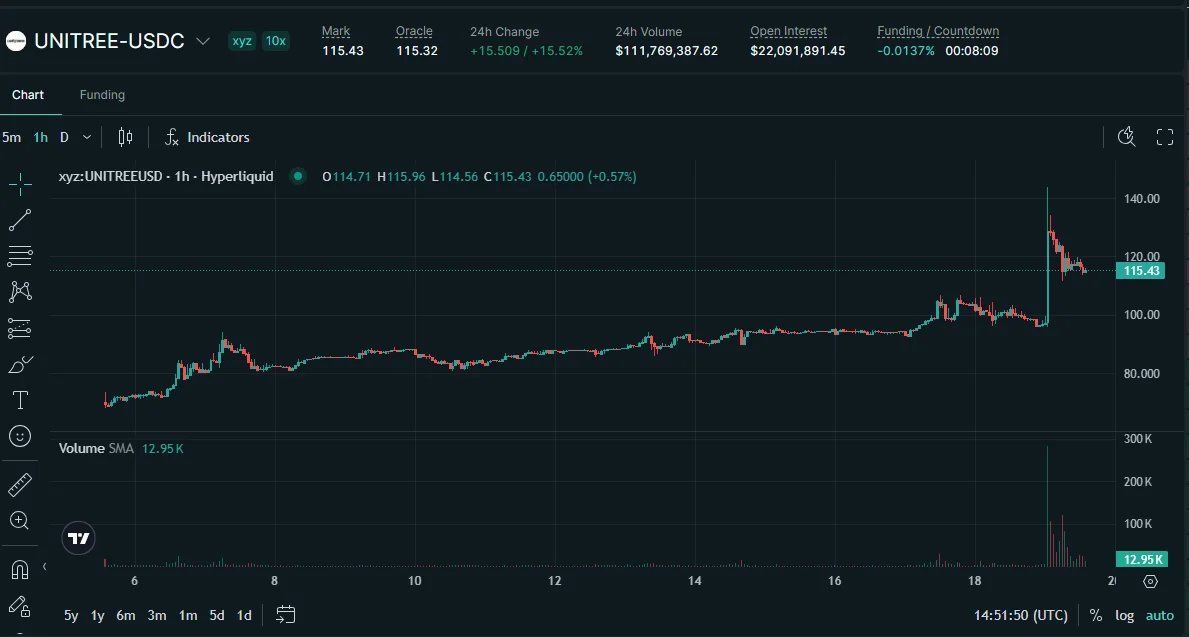Set date range to 5y

[71, 615]
